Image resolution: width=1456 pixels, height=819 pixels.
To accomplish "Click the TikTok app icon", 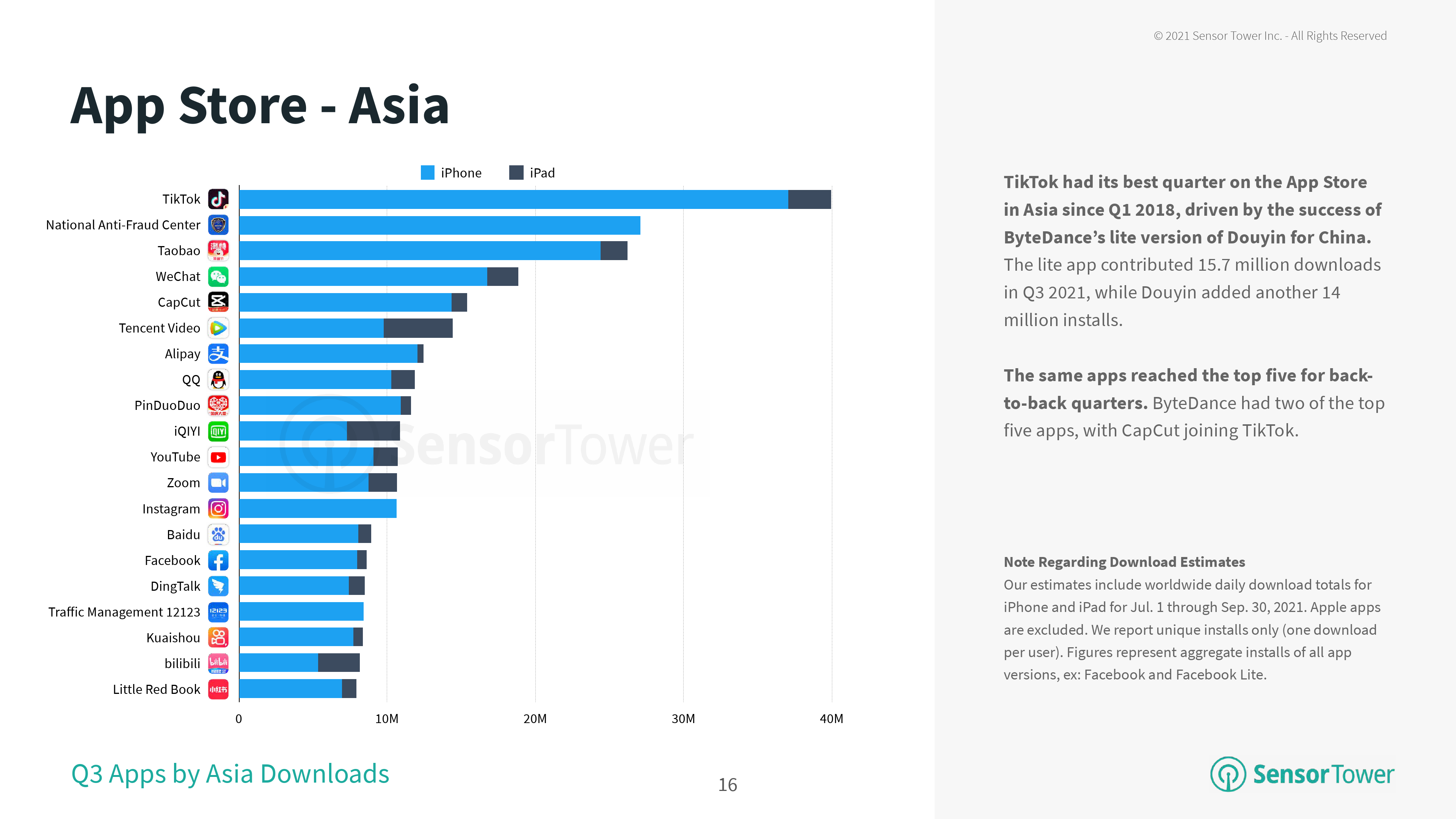I will pos(218,199).
